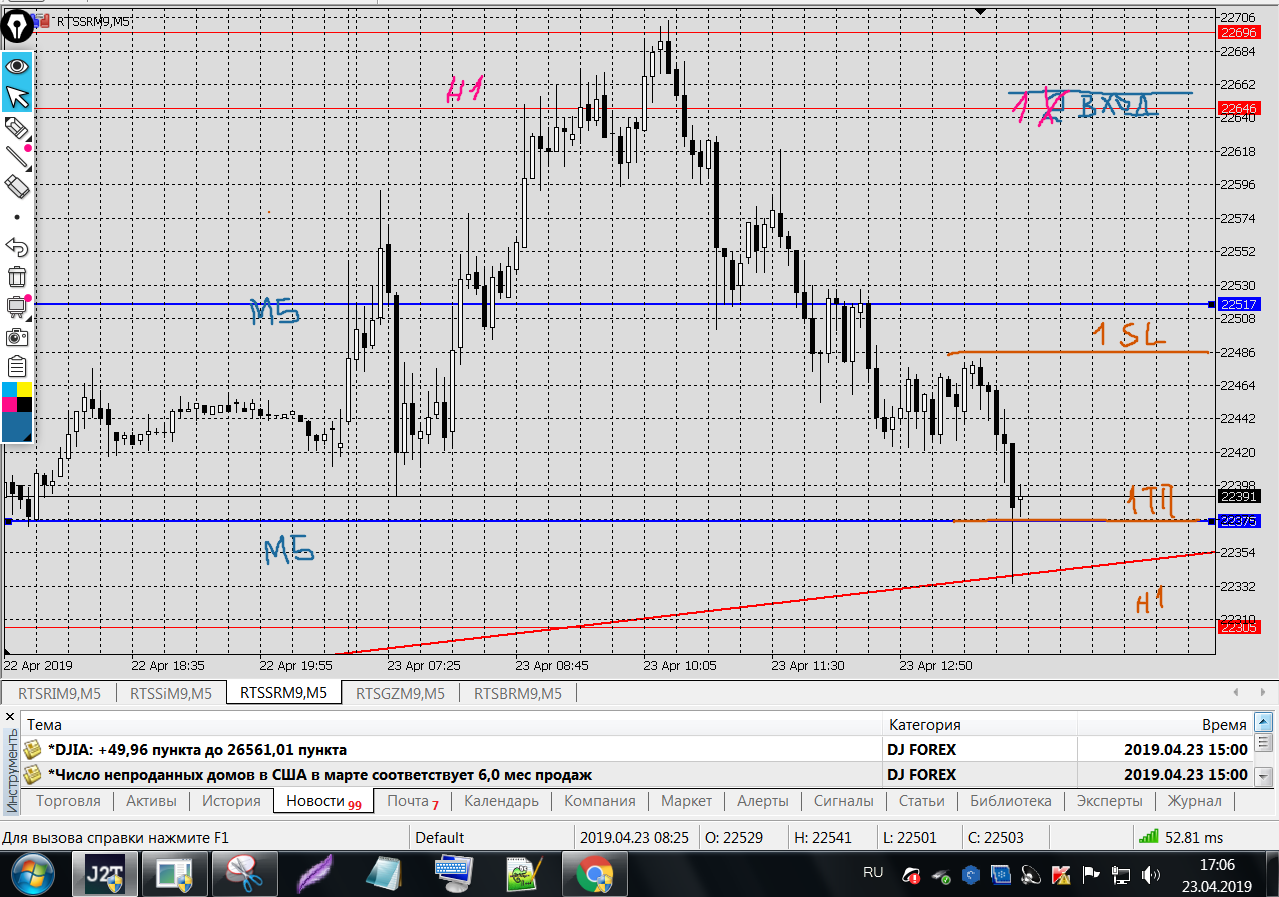Click chart tabs right scroll arrow

click(1260, 692)
